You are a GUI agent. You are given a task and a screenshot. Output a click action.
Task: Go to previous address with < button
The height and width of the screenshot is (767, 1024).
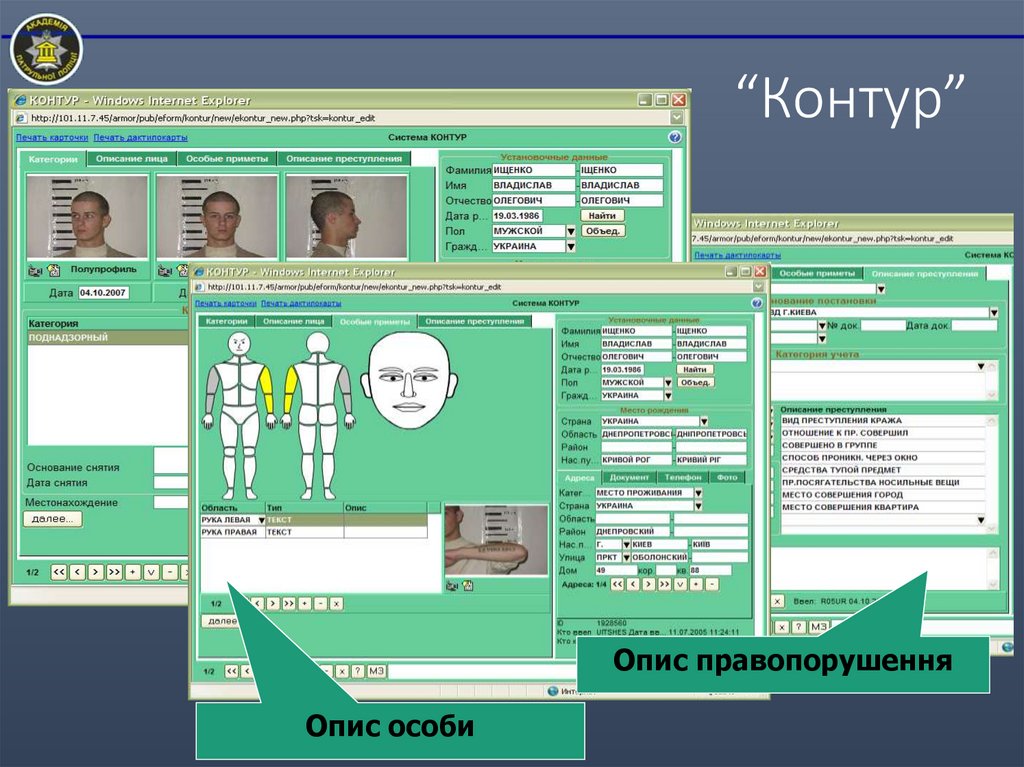633,584
